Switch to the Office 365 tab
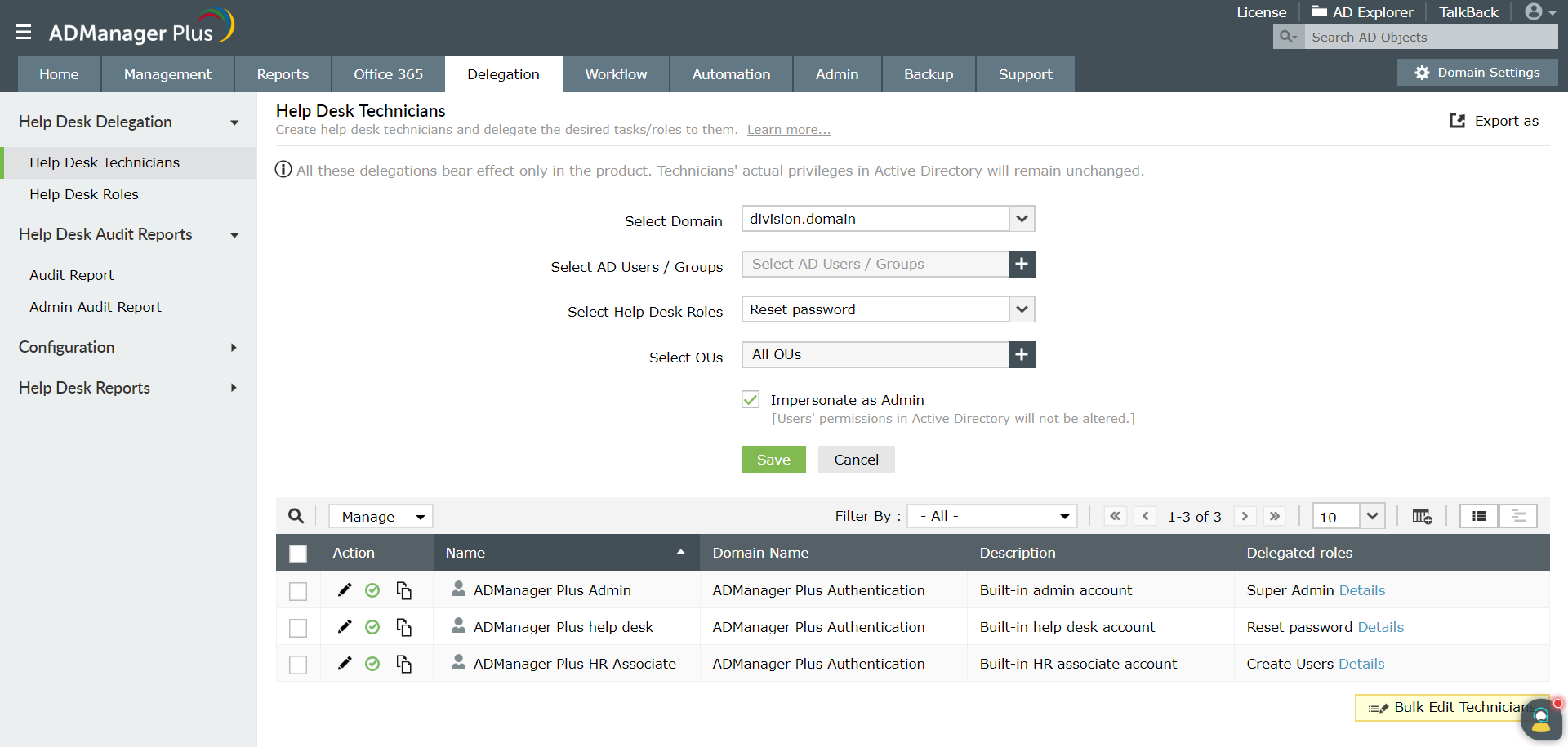Image resolution: width=1568 pixels, height=747 pixels. pos(389,74)
